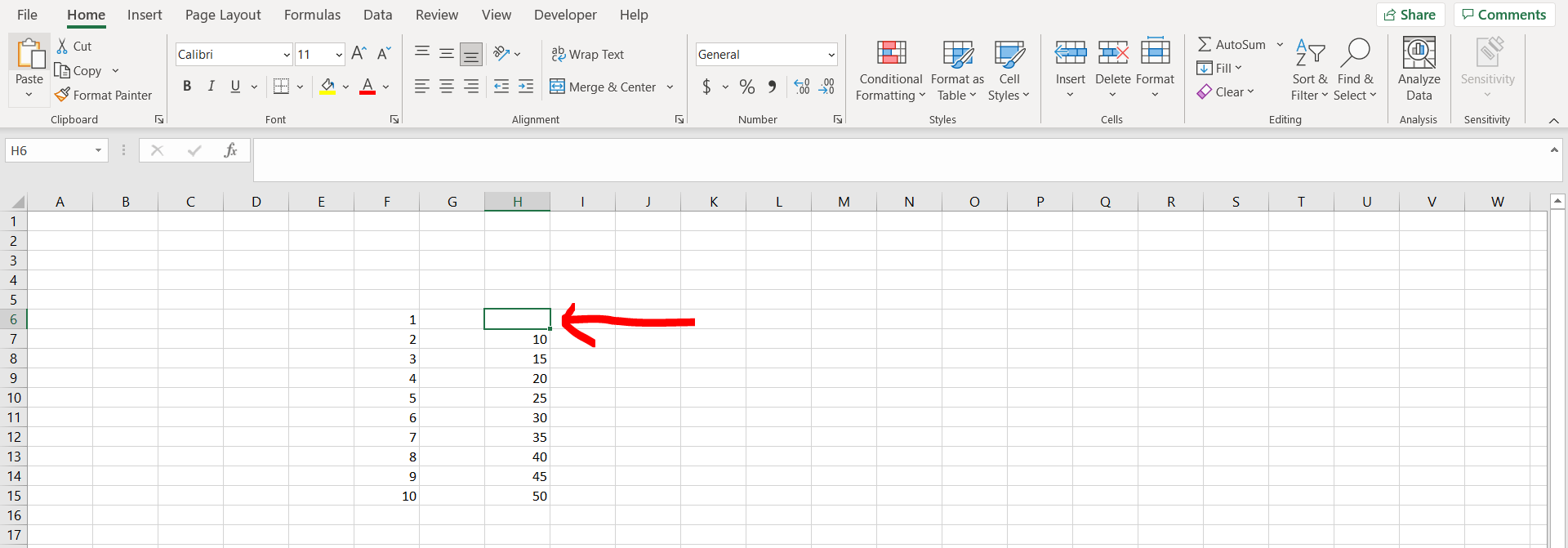The width and height of the screenshot is (1568, 548).
Task: Open the font size dropdown
Action: pos(339,55)
